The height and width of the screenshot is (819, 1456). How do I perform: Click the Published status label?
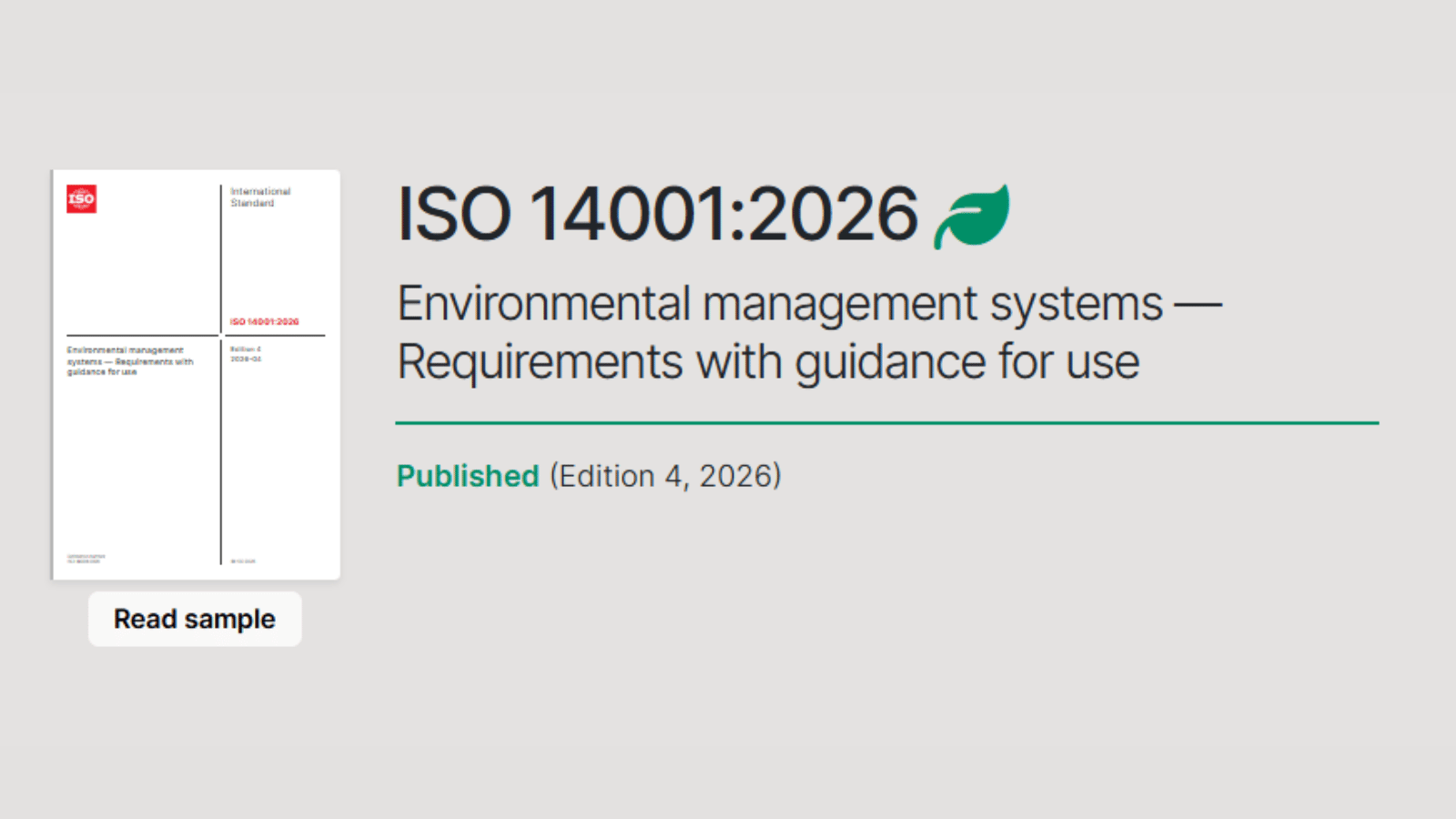pos(467,475)
